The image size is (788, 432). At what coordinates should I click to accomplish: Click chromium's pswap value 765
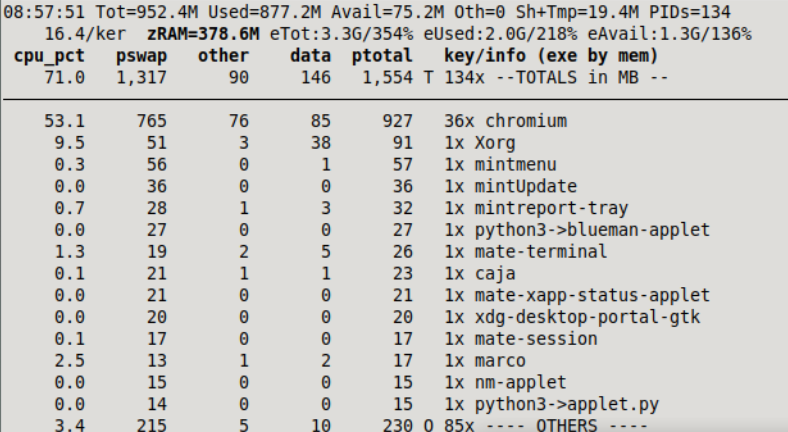(x=151, y=121)
